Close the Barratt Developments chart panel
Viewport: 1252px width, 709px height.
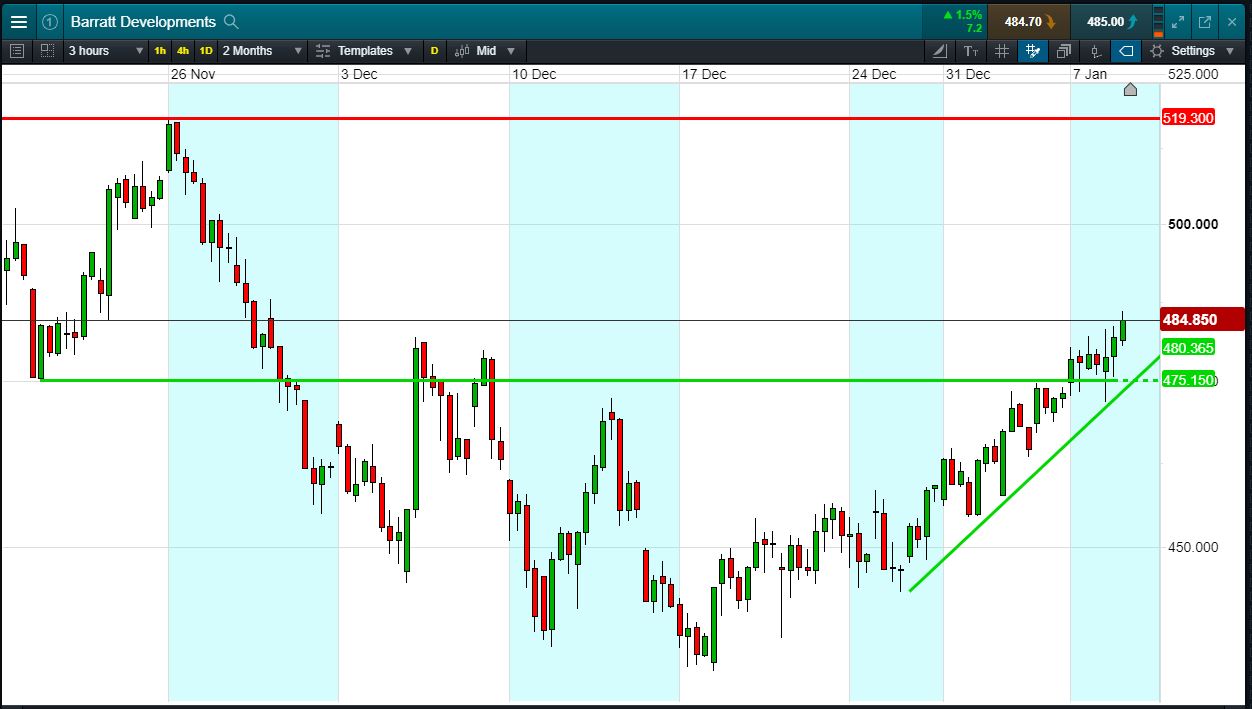(1233, 21)
